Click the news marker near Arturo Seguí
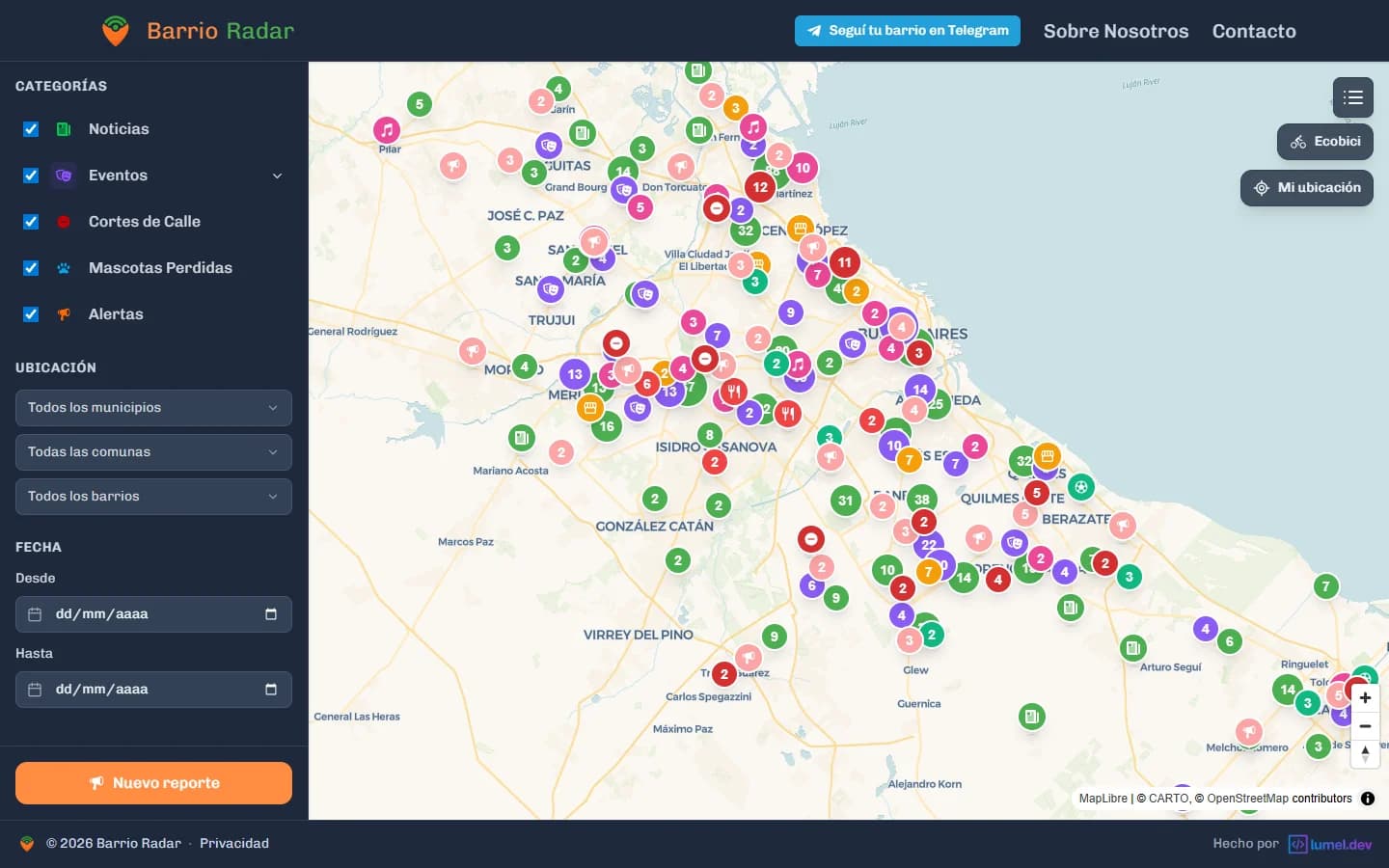This screenshot has width=1389, height=868. 1133,647
